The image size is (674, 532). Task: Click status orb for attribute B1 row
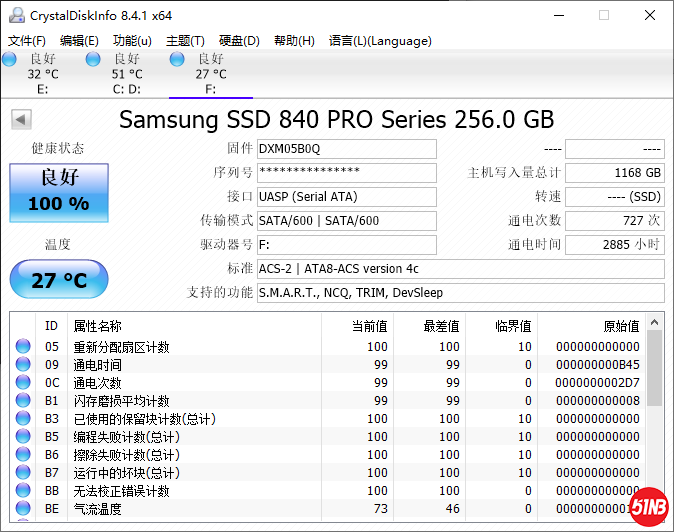coord(23,401)
